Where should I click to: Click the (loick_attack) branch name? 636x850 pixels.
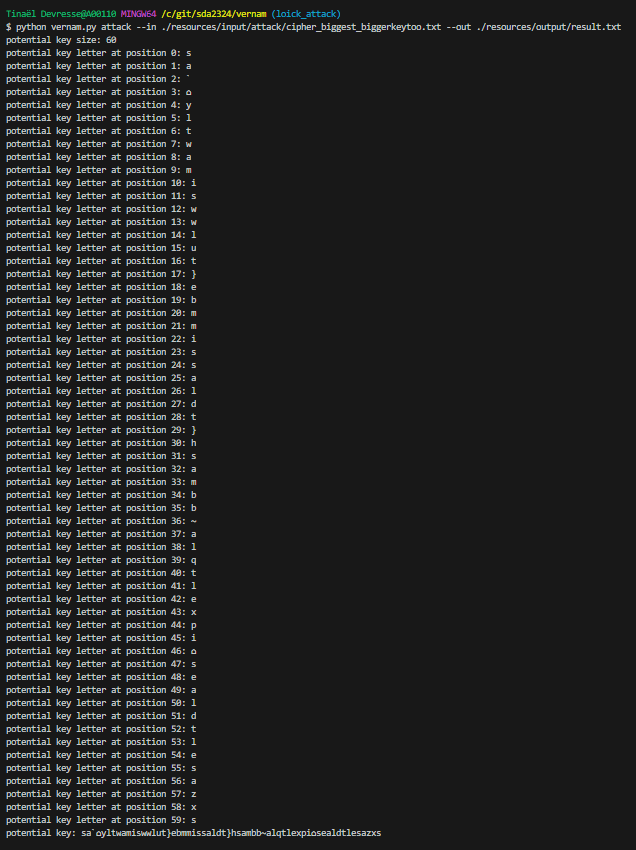(306, 14)
